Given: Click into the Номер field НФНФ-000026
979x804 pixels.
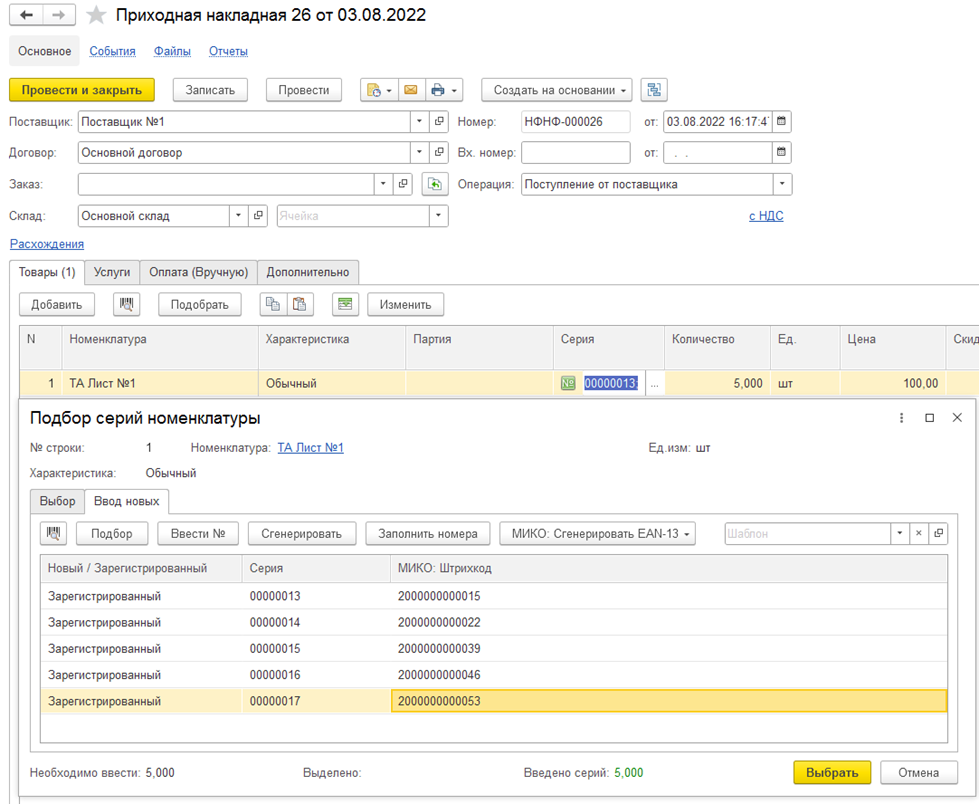Looking at the screenshot, I should 576,121.
